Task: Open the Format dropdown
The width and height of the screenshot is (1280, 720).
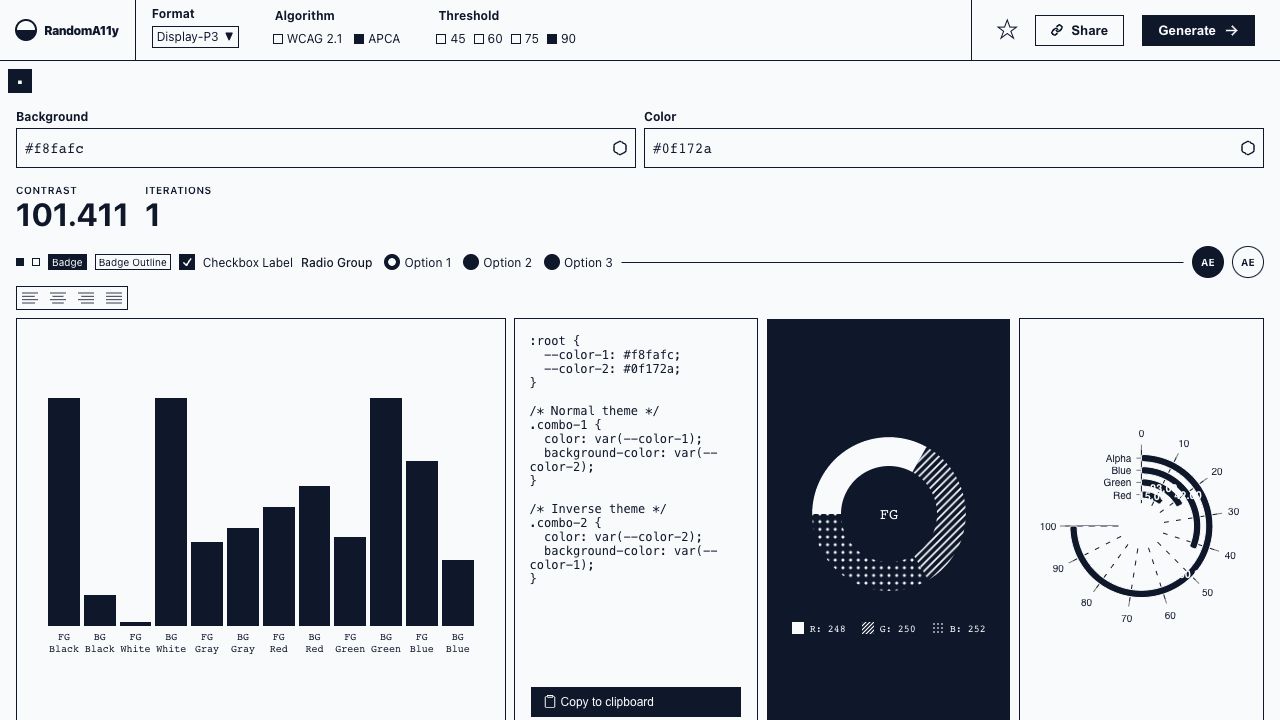Action: tap(195, 37)
